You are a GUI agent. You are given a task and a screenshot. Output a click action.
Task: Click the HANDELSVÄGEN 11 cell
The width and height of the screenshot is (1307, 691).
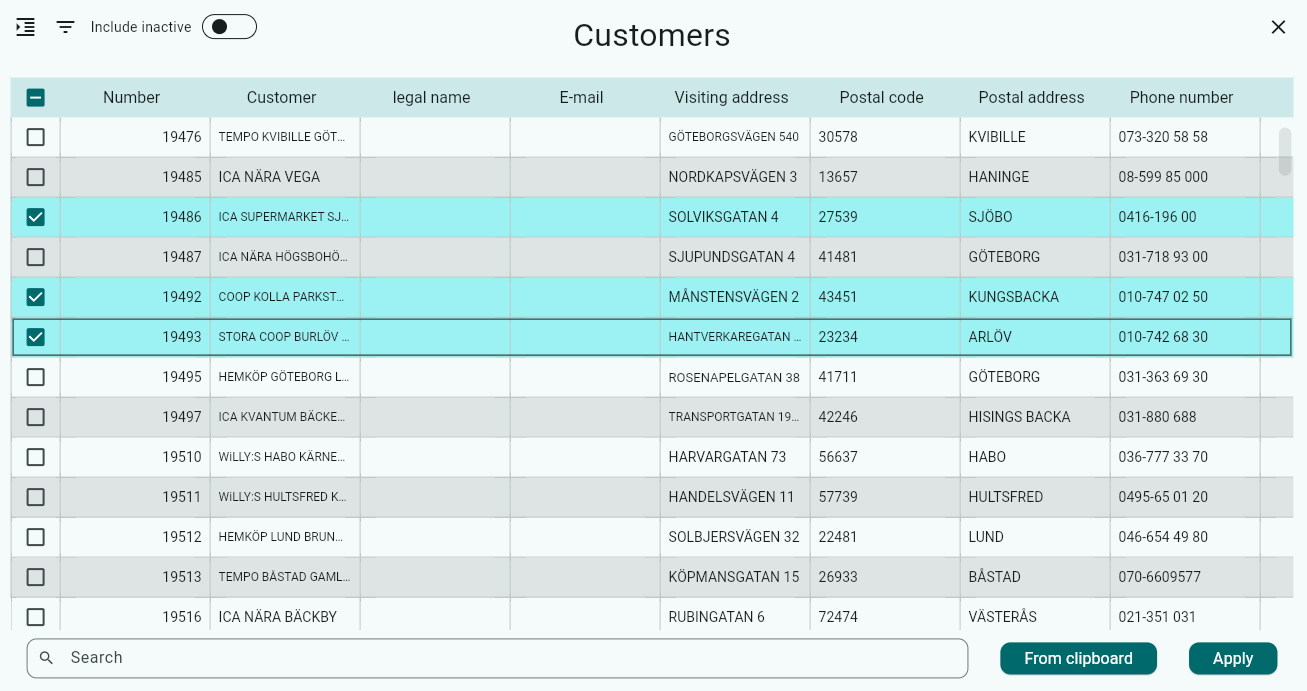[x=735, y=497]
